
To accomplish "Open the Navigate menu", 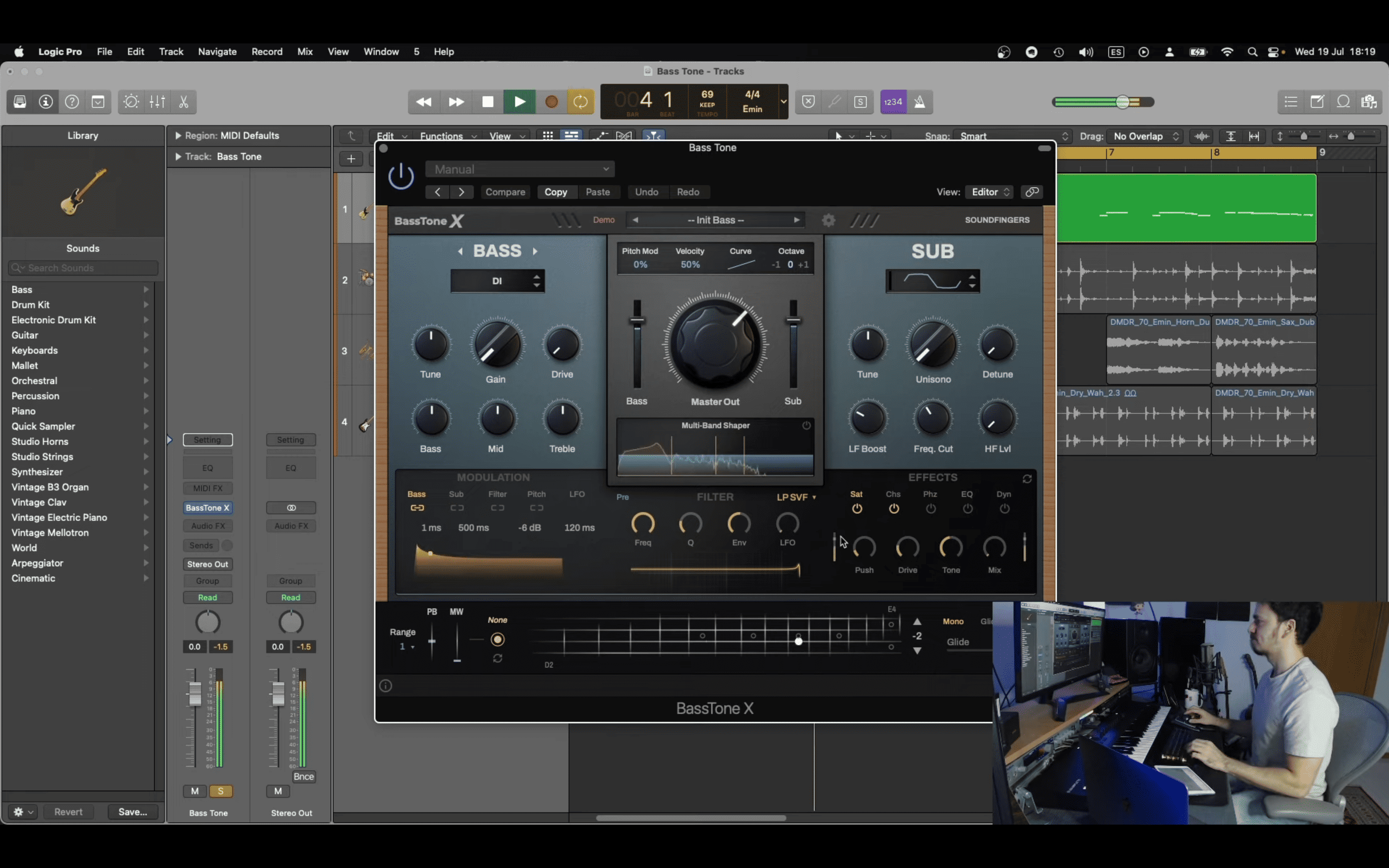I will point(217,52).
